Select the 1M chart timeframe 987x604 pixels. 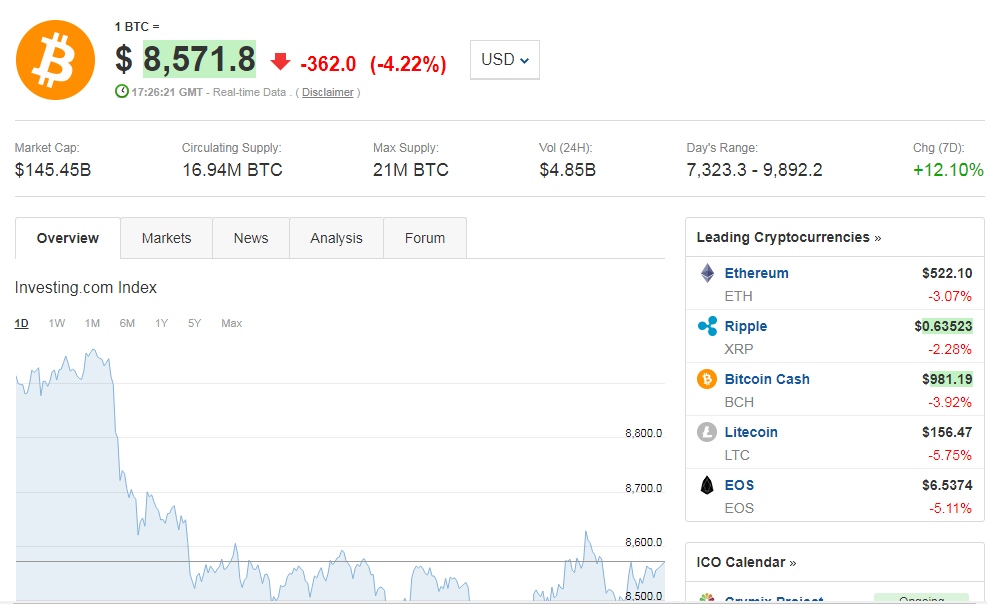point(92,323)
